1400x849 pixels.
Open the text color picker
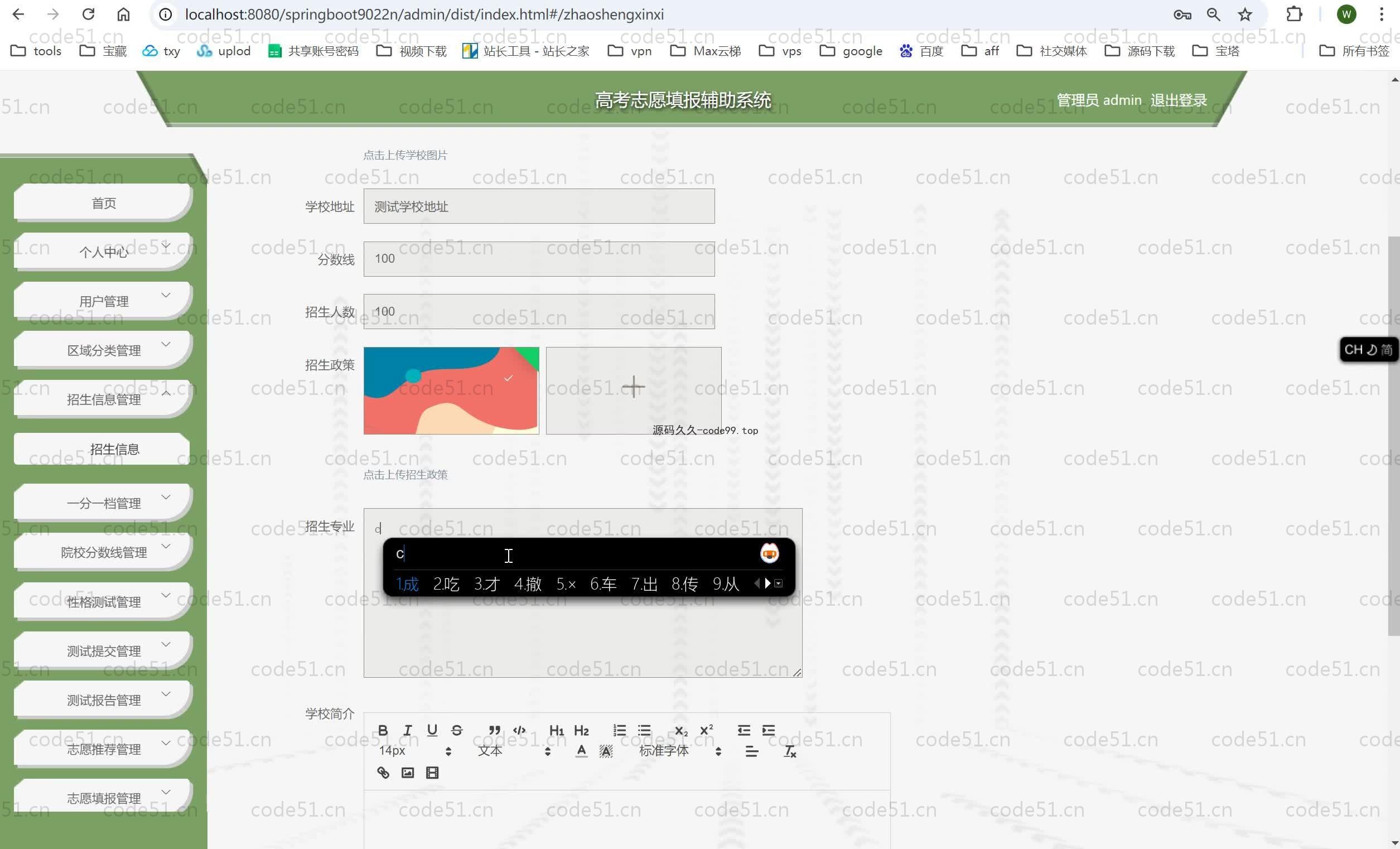tap(581, 751)
